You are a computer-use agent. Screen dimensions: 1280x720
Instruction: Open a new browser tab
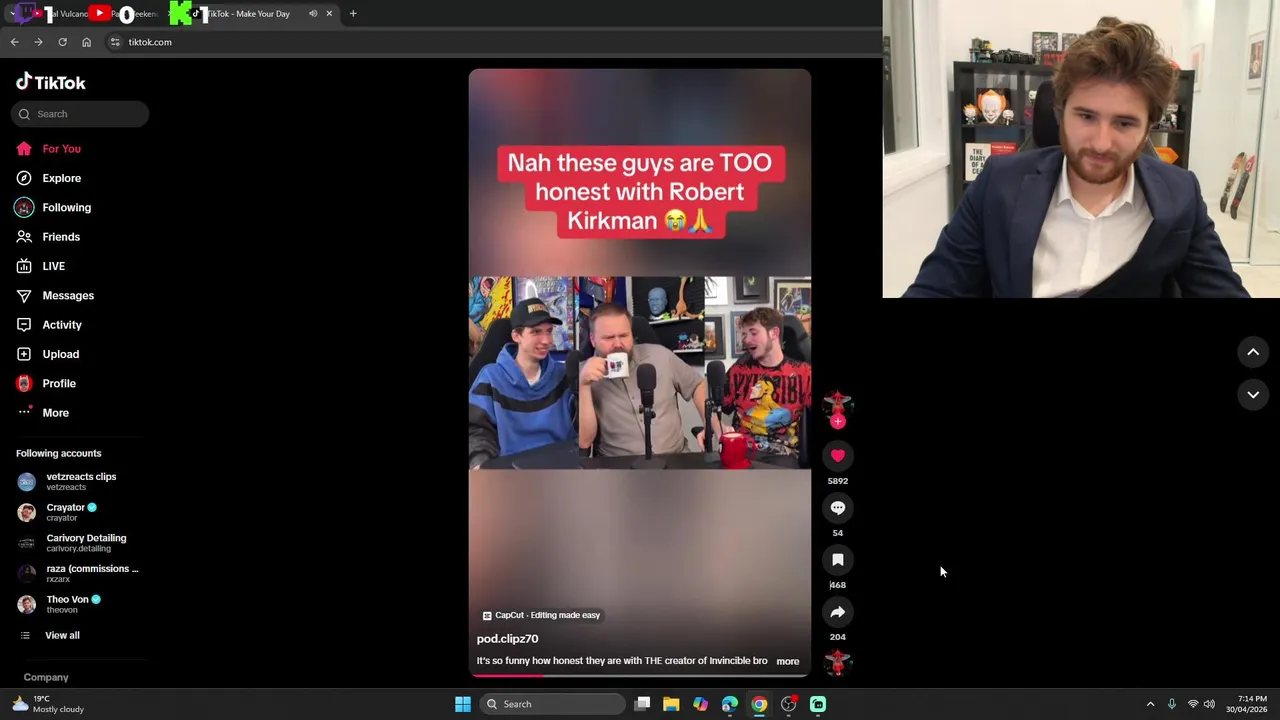353,14
